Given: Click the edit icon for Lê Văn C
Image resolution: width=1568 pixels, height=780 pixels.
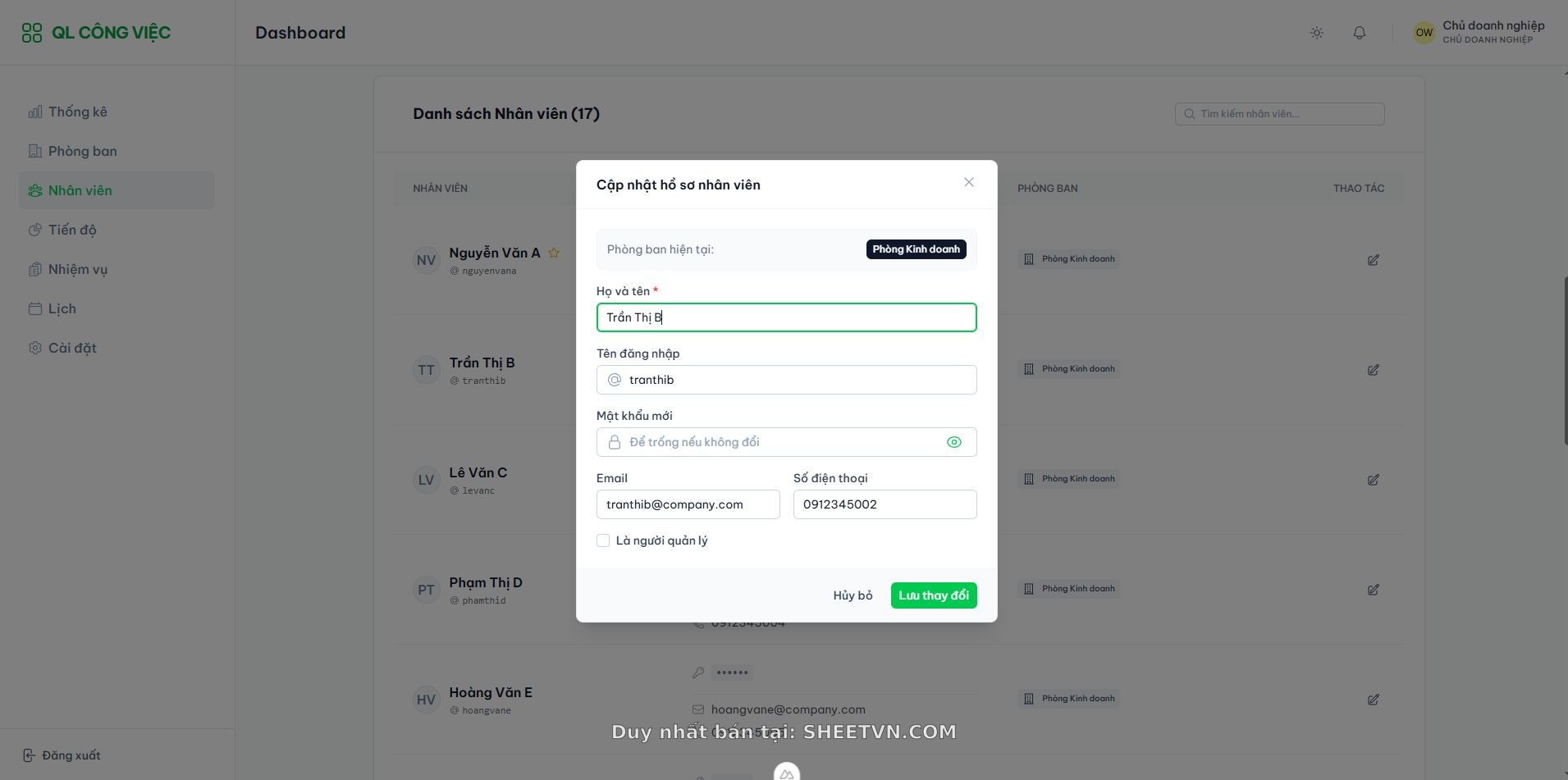Looking at the screenshot, I should click(1373, 480).
